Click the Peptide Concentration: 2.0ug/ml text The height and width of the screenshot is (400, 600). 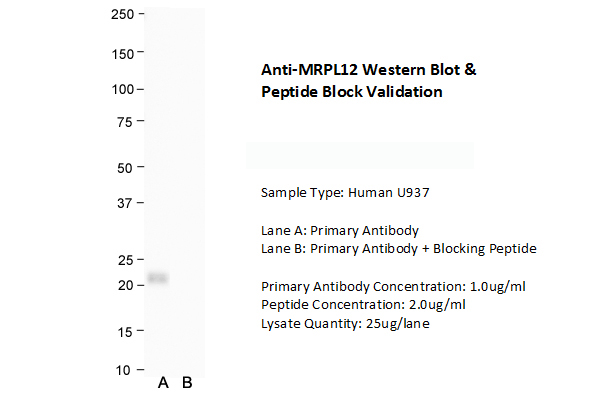tap(363, 304)
